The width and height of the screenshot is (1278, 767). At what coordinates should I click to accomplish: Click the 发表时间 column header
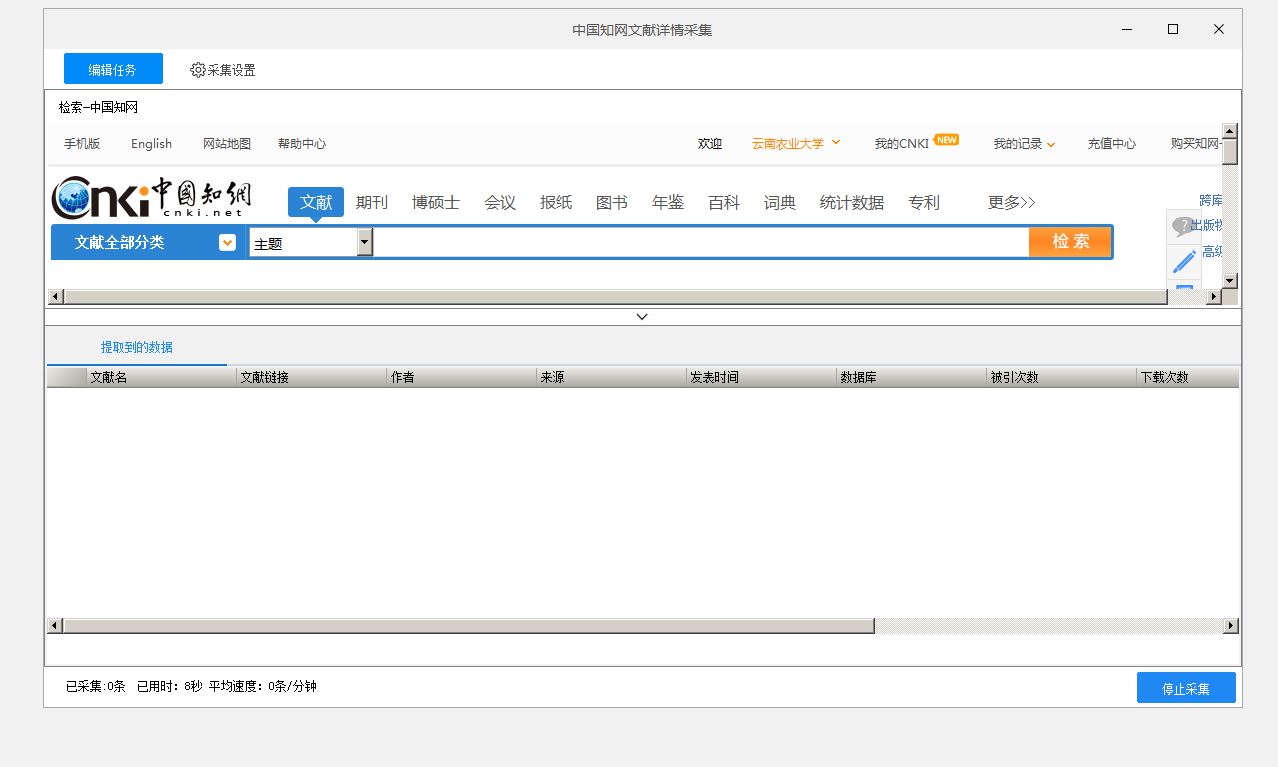[761, 377]
